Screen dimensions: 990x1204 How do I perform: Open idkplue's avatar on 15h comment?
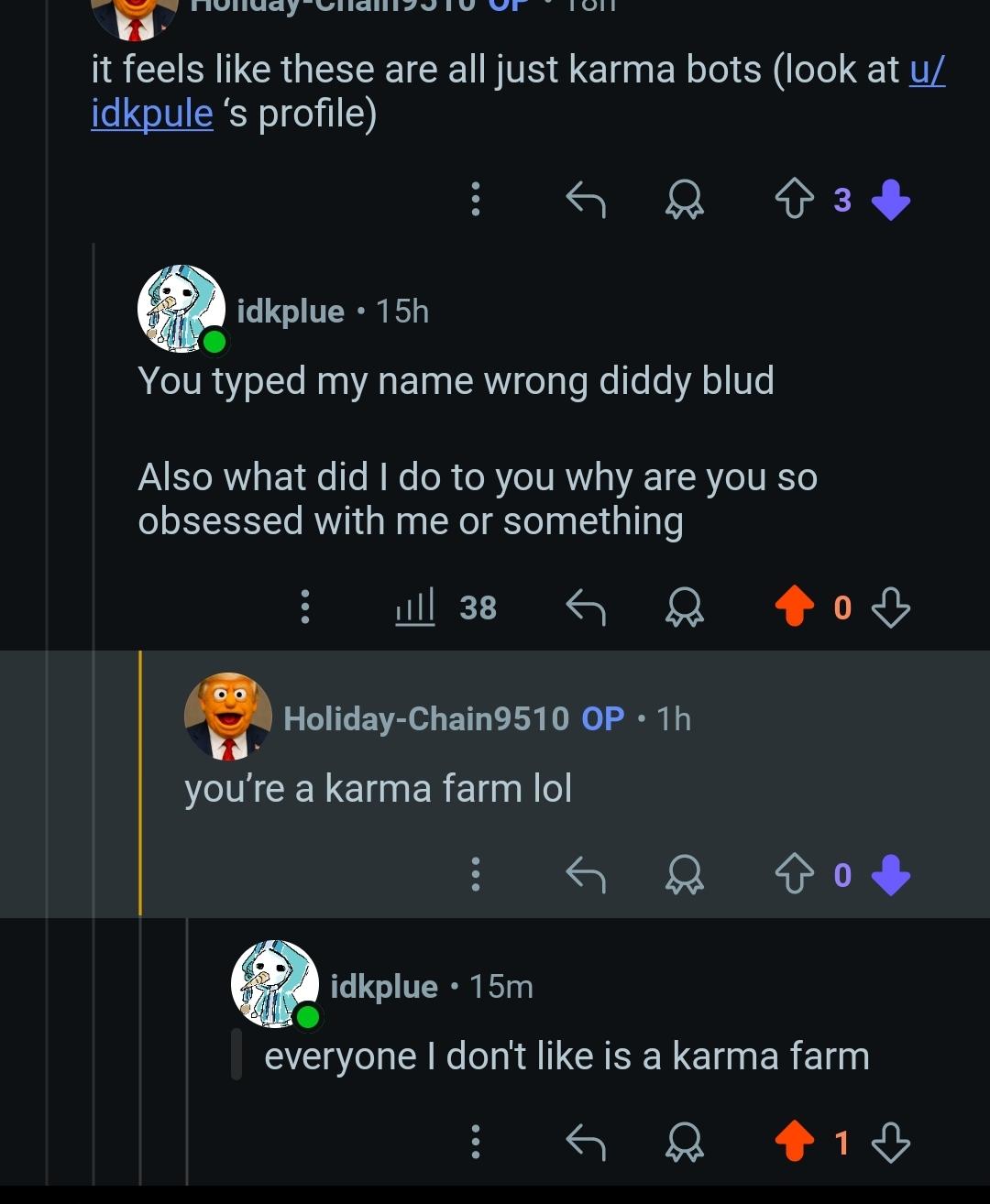[181, 310]
